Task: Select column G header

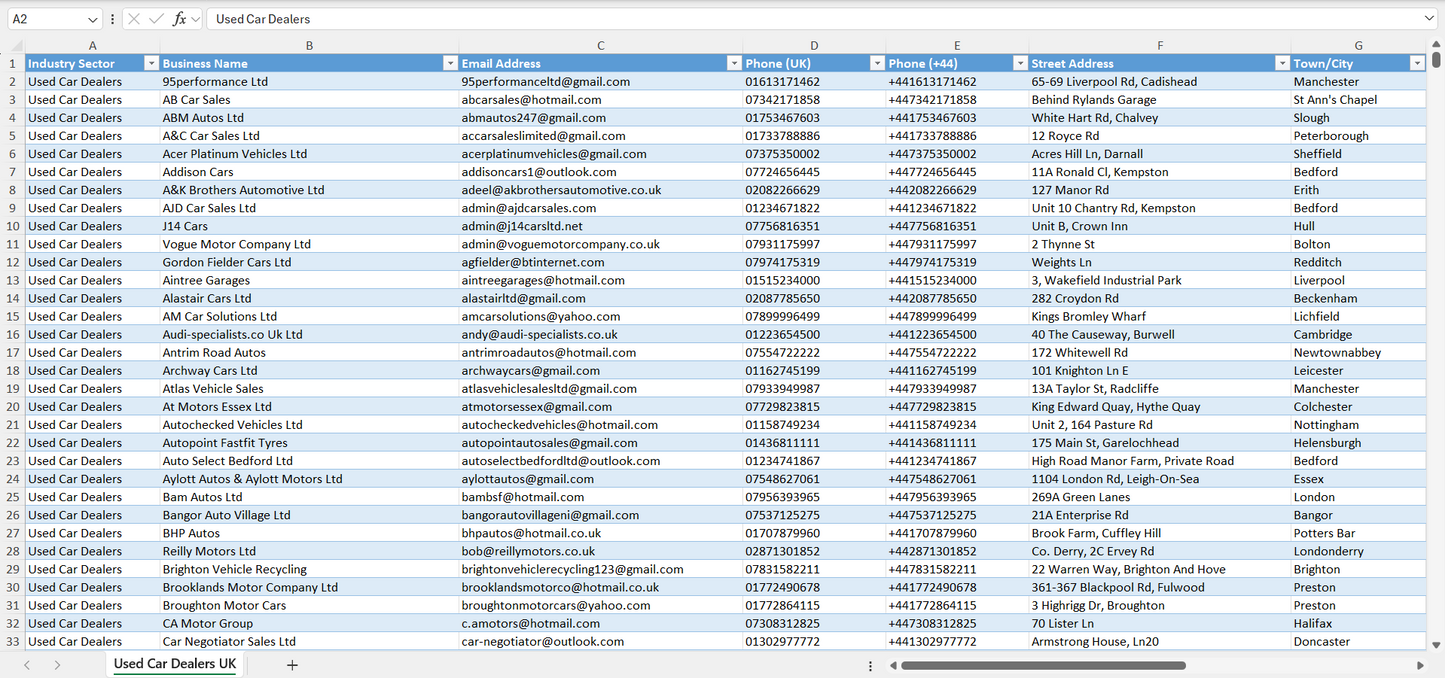Action: pos(1358,45)
